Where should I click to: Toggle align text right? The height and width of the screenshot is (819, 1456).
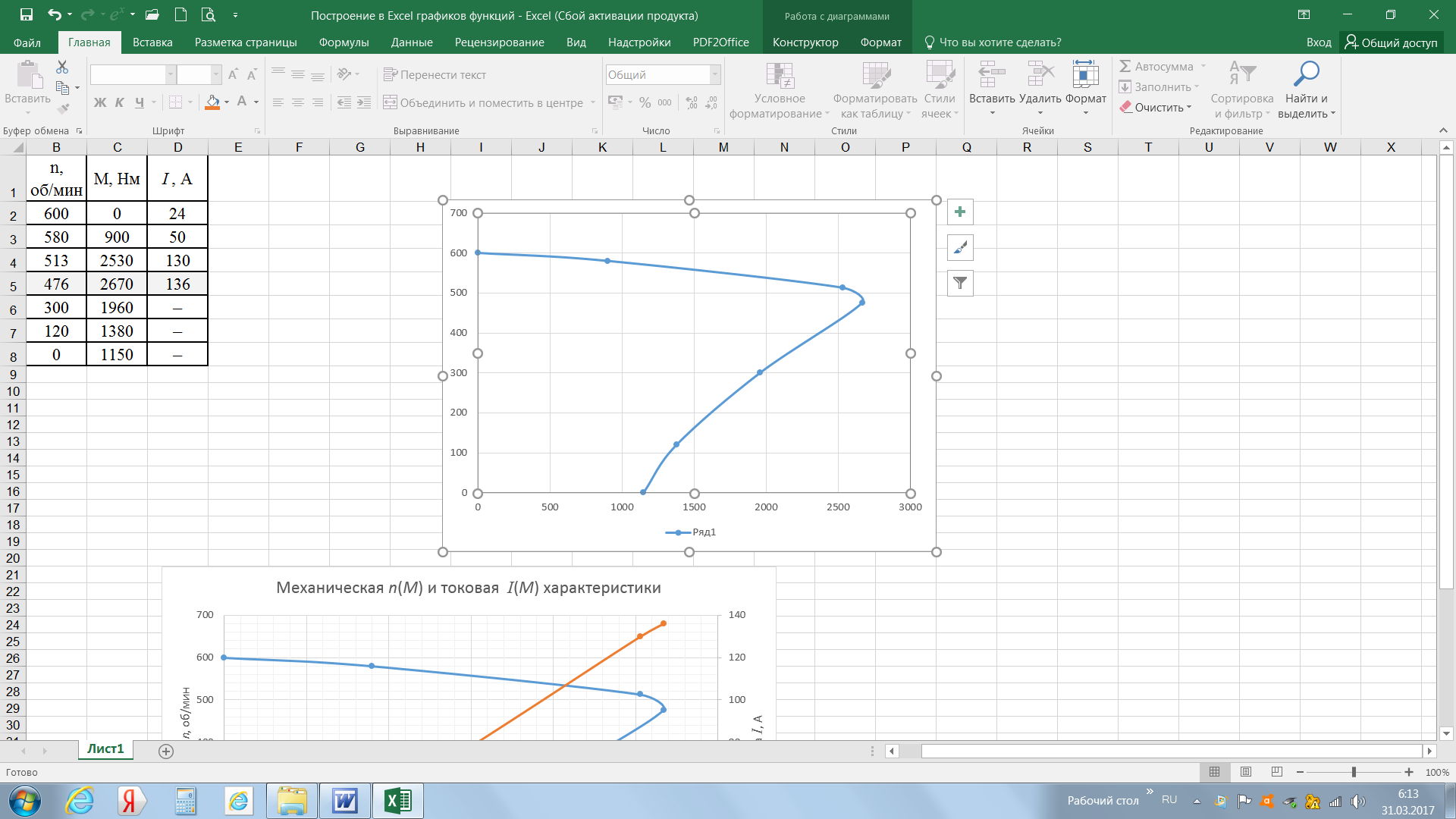pyautogui.click(x=318, y=102)
